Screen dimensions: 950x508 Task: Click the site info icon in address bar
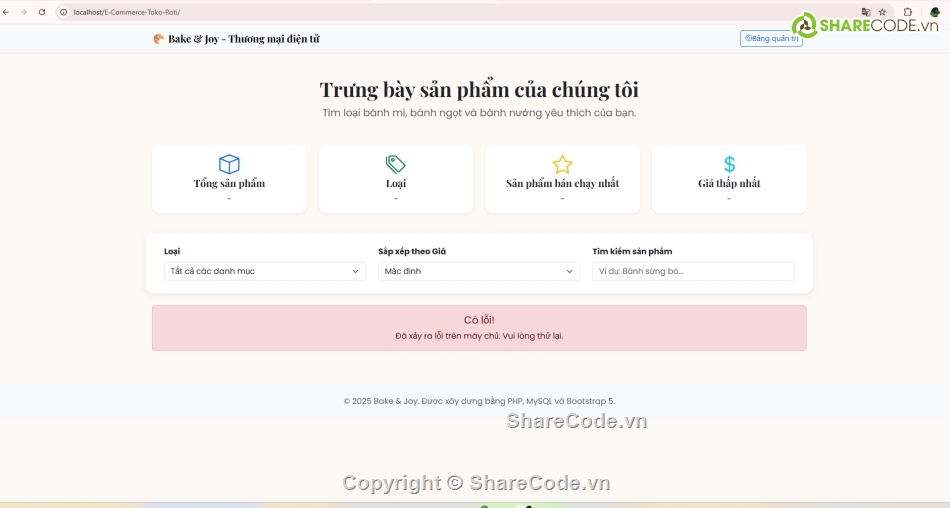[x=64, y=12]
